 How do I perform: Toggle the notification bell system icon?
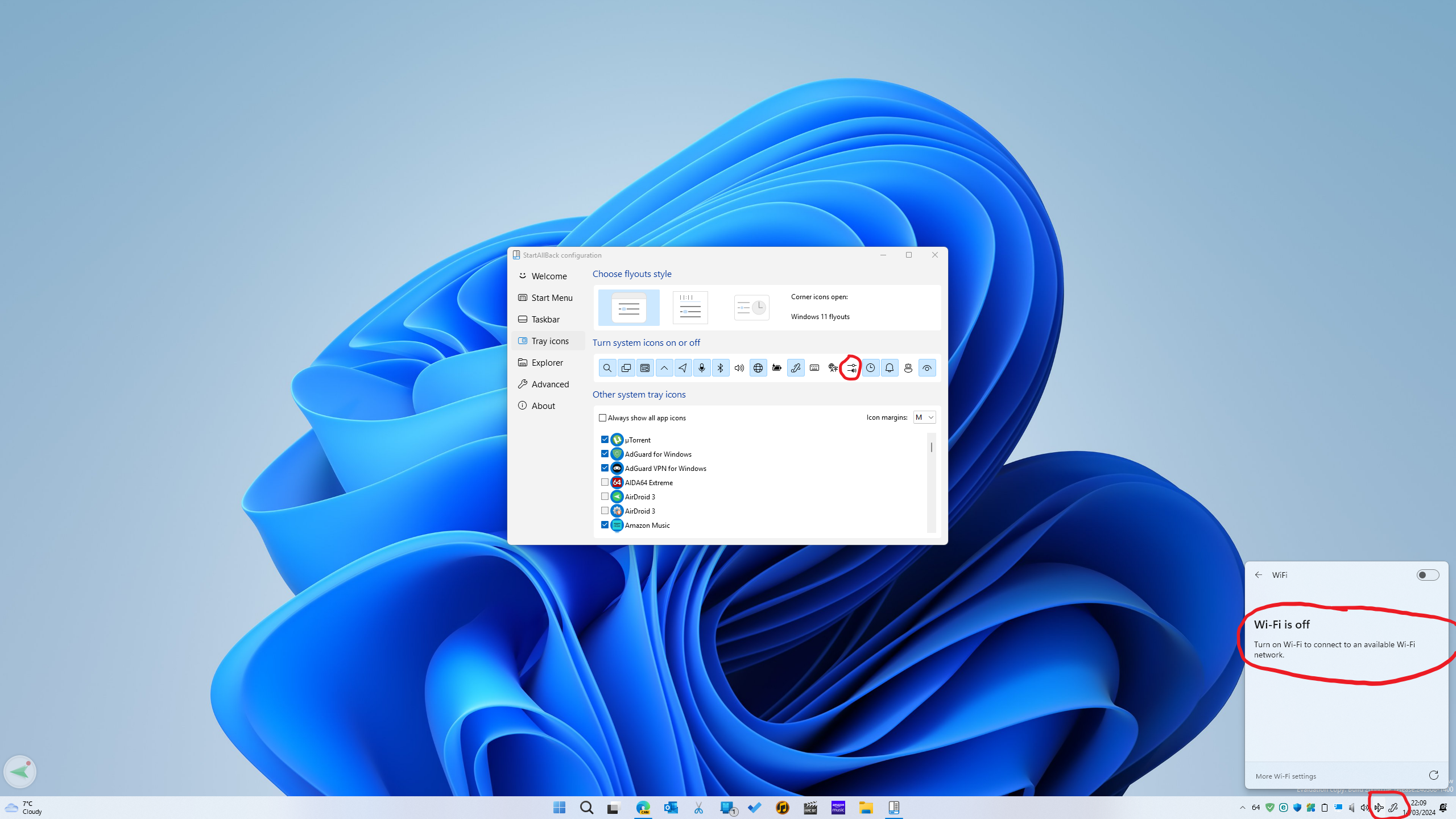pyautogui.click(x=889, y=368)
